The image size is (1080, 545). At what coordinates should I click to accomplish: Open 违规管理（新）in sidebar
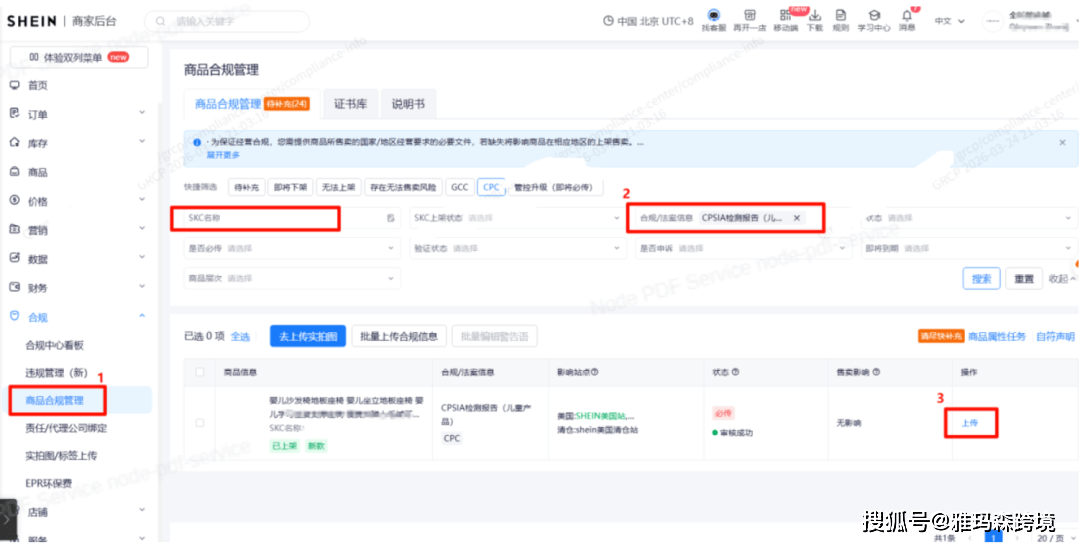pos(56,373)
